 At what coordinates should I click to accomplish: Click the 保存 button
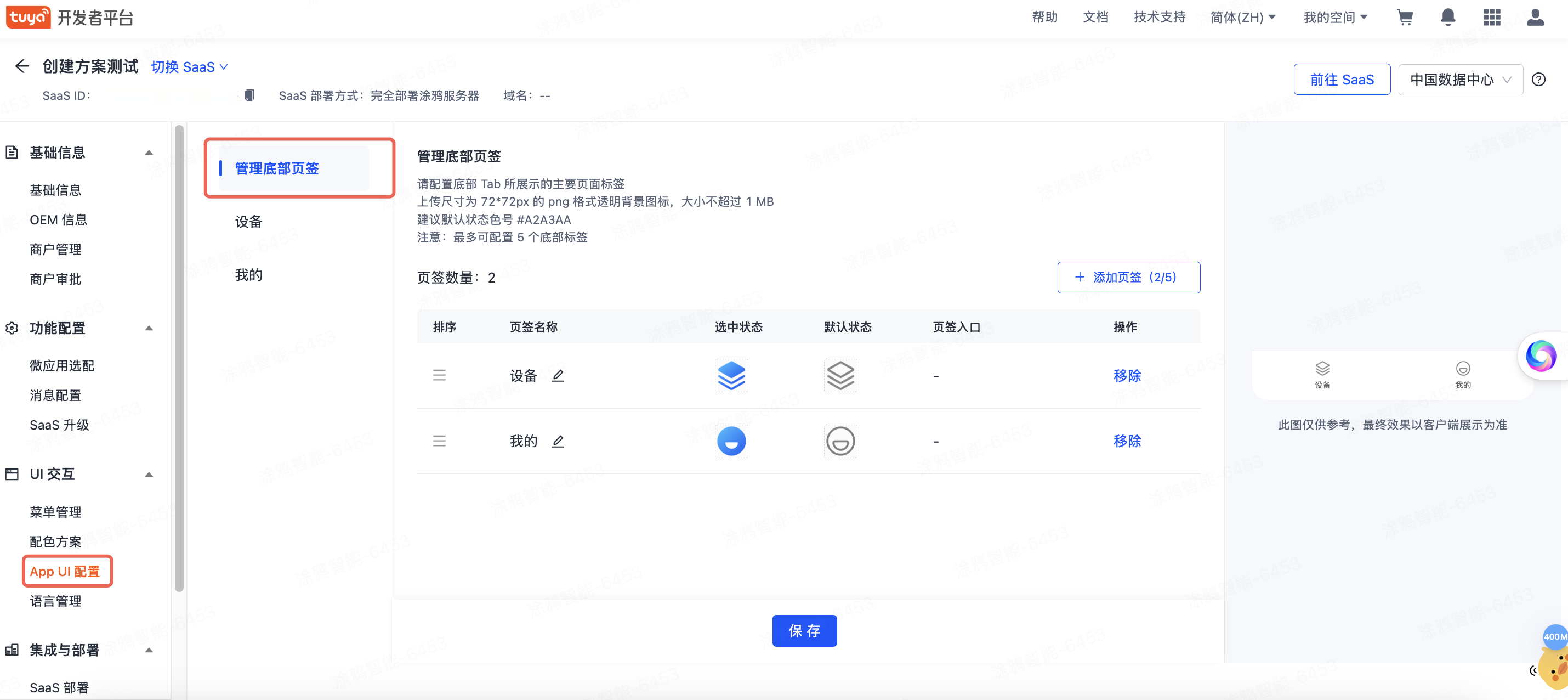(x=804, y=630)
